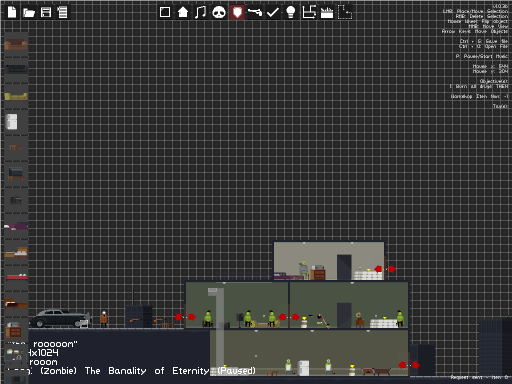The height and width of the screenshot is (384, 512).
Task: Click the checkmark objectives tool
Action: coord(273,12)
